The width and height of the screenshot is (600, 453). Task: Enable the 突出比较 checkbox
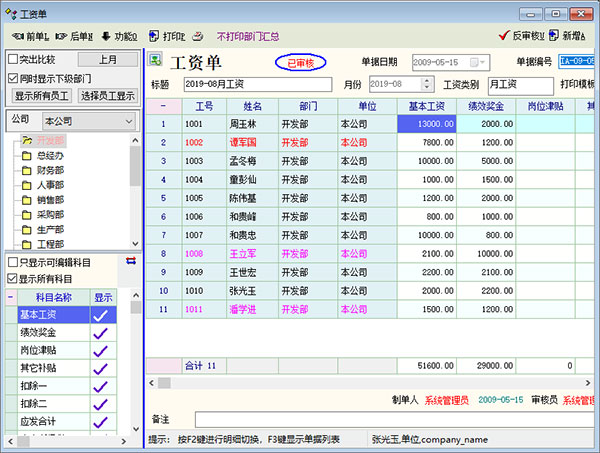coord(13,59)
